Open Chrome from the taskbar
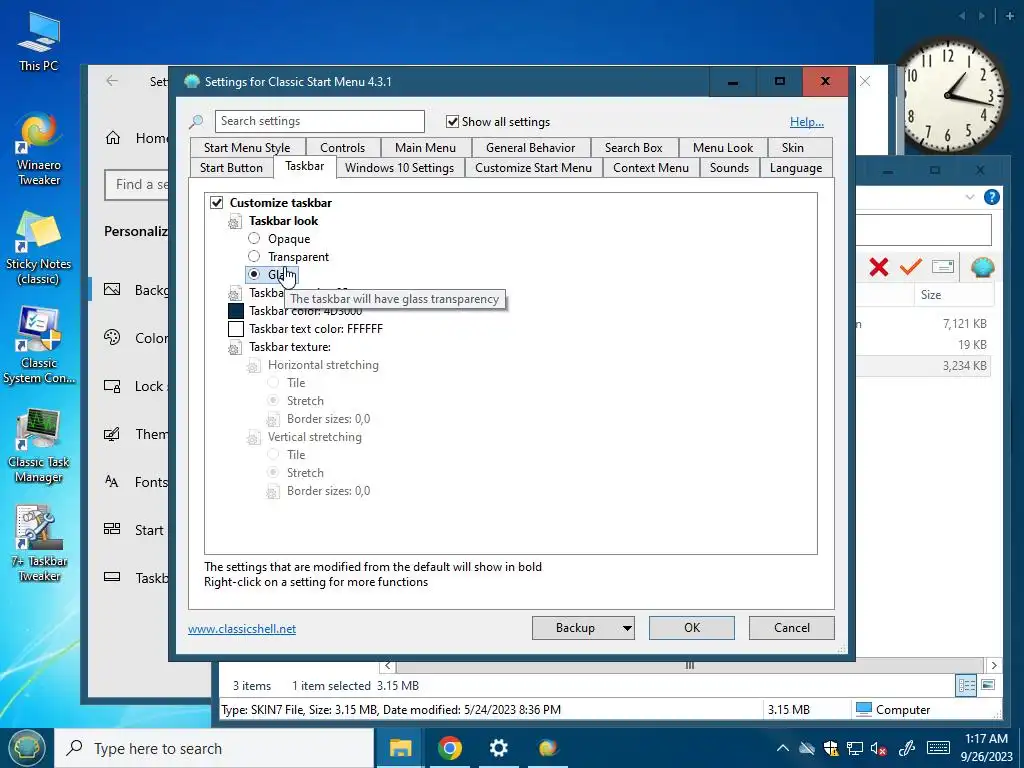Image resolution: width=1024 pixels, height=768 pixels. [450, 748]
